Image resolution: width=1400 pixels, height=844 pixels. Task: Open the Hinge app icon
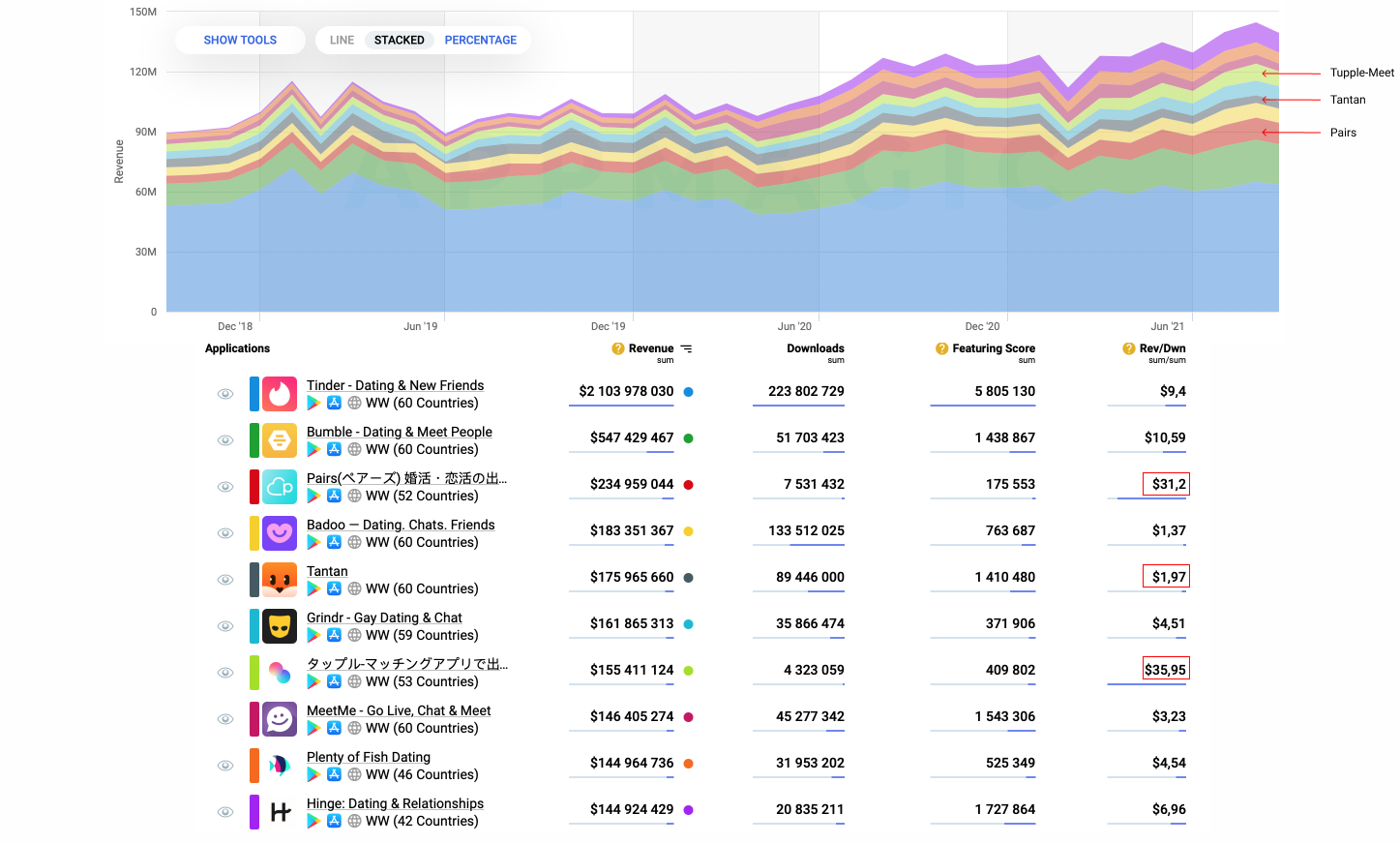280,812
